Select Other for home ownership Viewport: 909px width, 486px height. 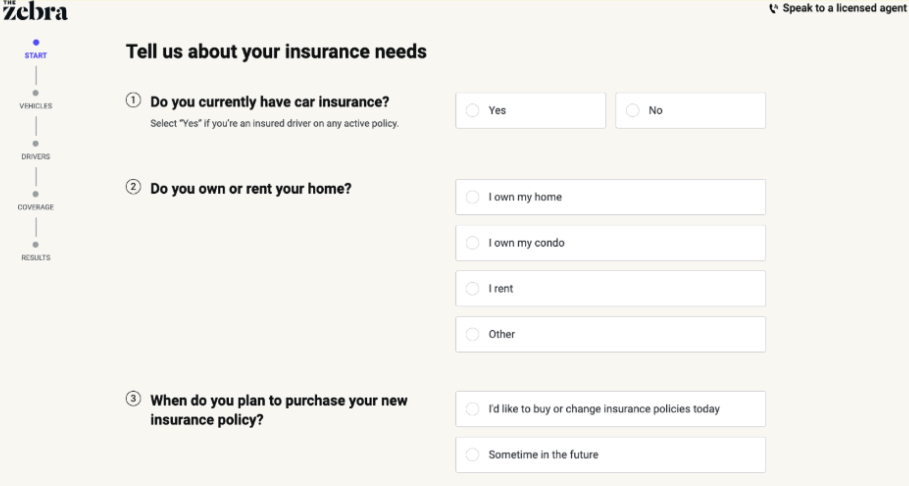click(610, 335)
